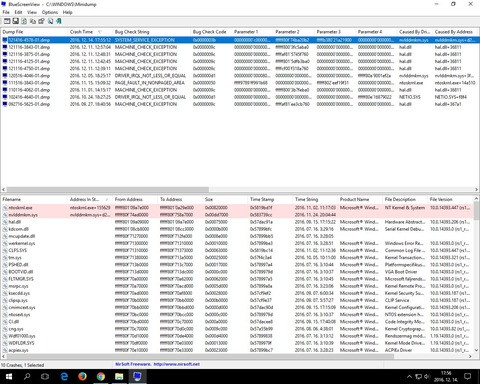480x384 pixels.
Task: Click the Refresh toolbar icon
Action: 24,21
